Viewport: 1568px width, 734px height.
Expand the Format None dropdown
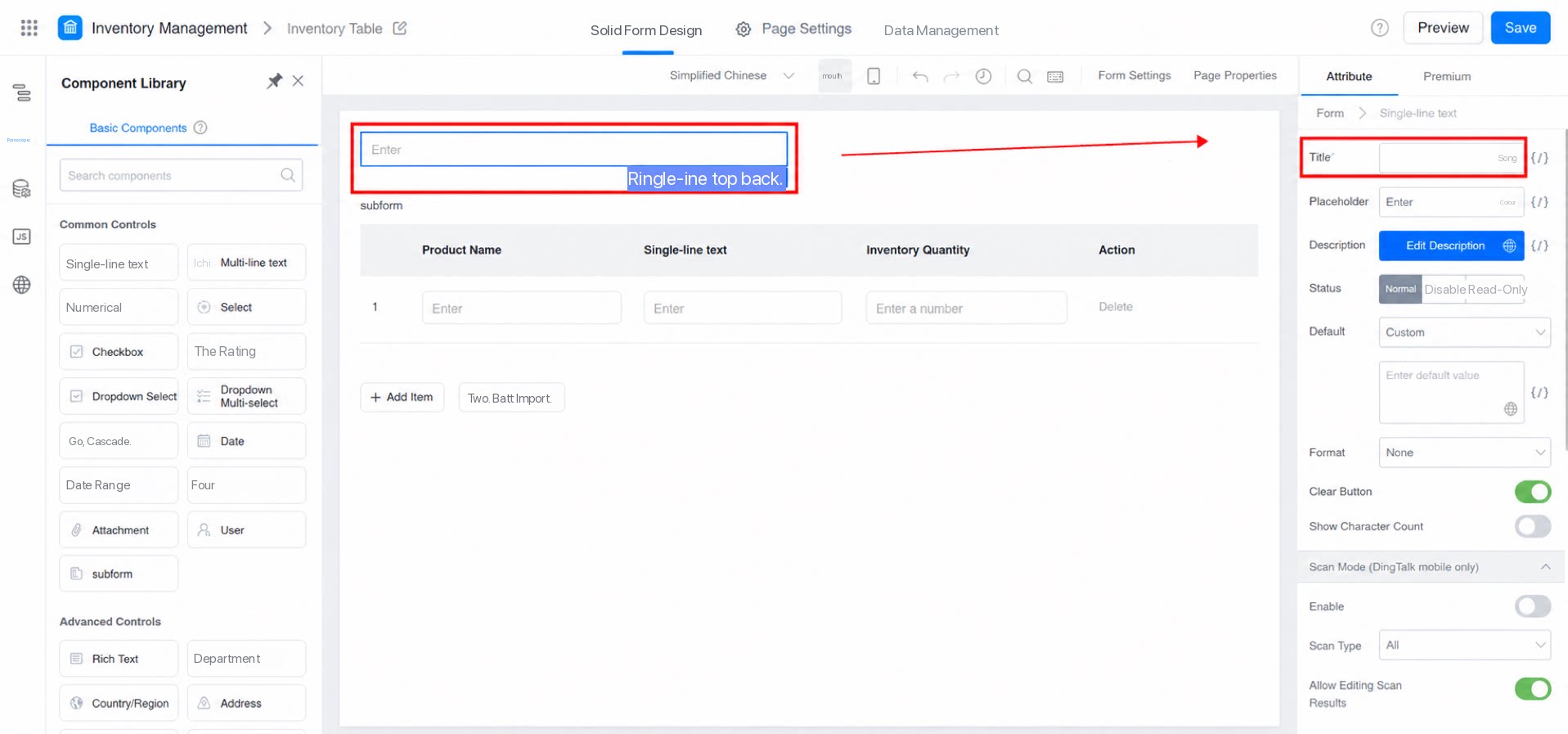(x=1464, y=453)
